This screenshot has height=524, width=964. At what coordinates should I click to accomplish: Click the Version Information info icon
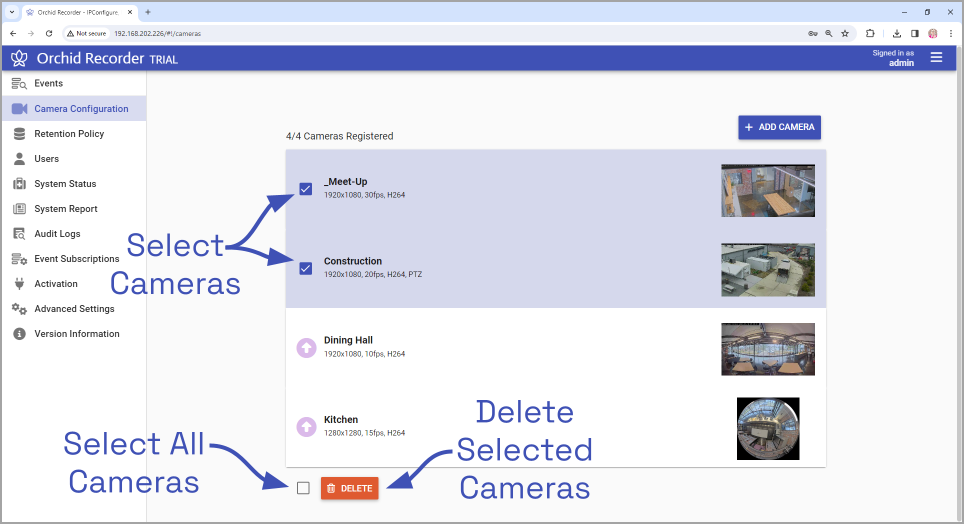coord(19,334)
